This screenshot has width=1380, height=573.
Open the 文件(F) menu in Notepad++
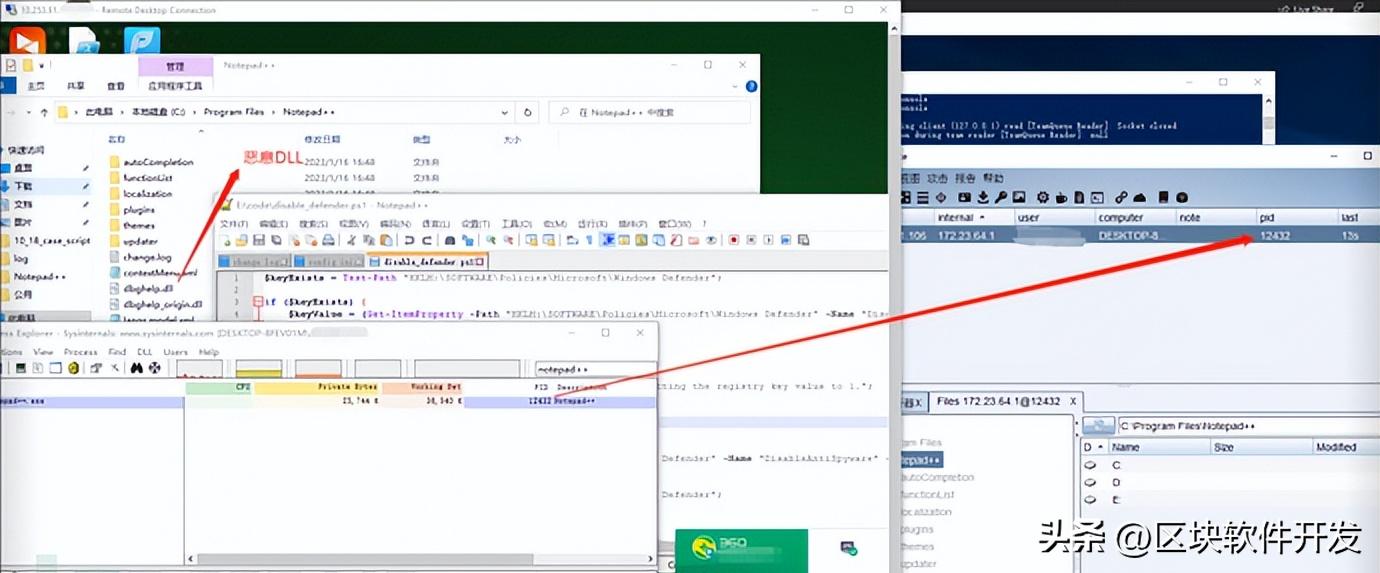coord(234,224)
